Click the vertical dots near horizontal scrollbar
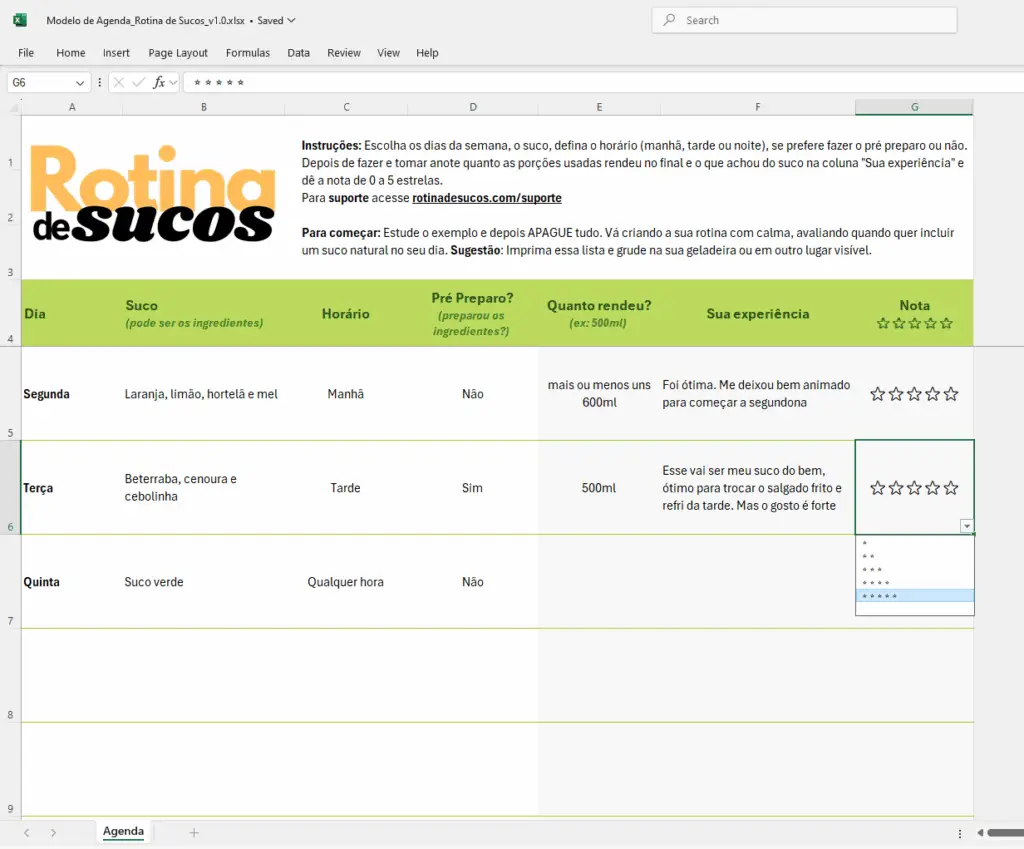1024x849 pixels. point(959,833)
